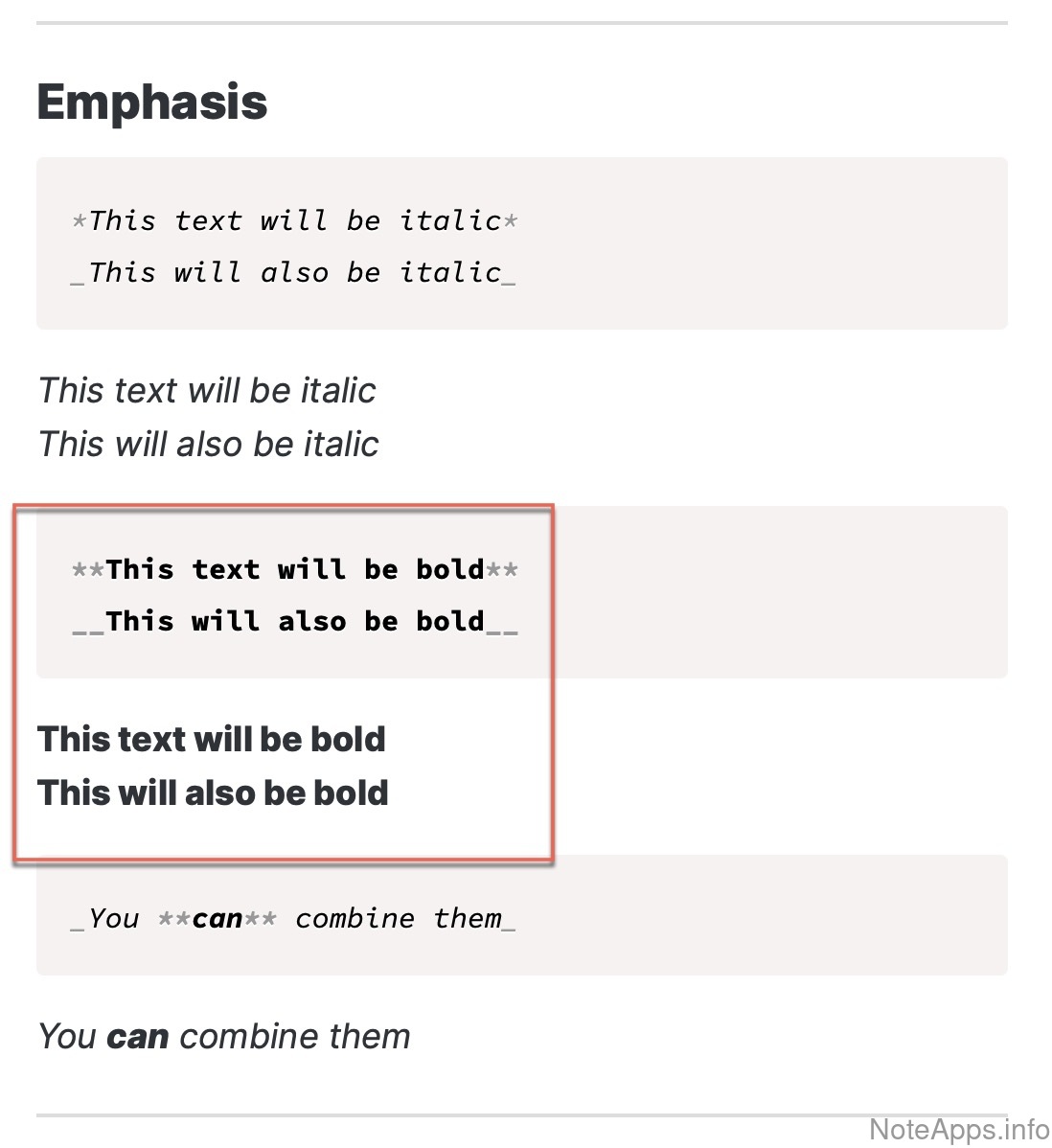Click the code line "_This will also be italic_"
1052x1148 pixels.
tap(294, 273)
